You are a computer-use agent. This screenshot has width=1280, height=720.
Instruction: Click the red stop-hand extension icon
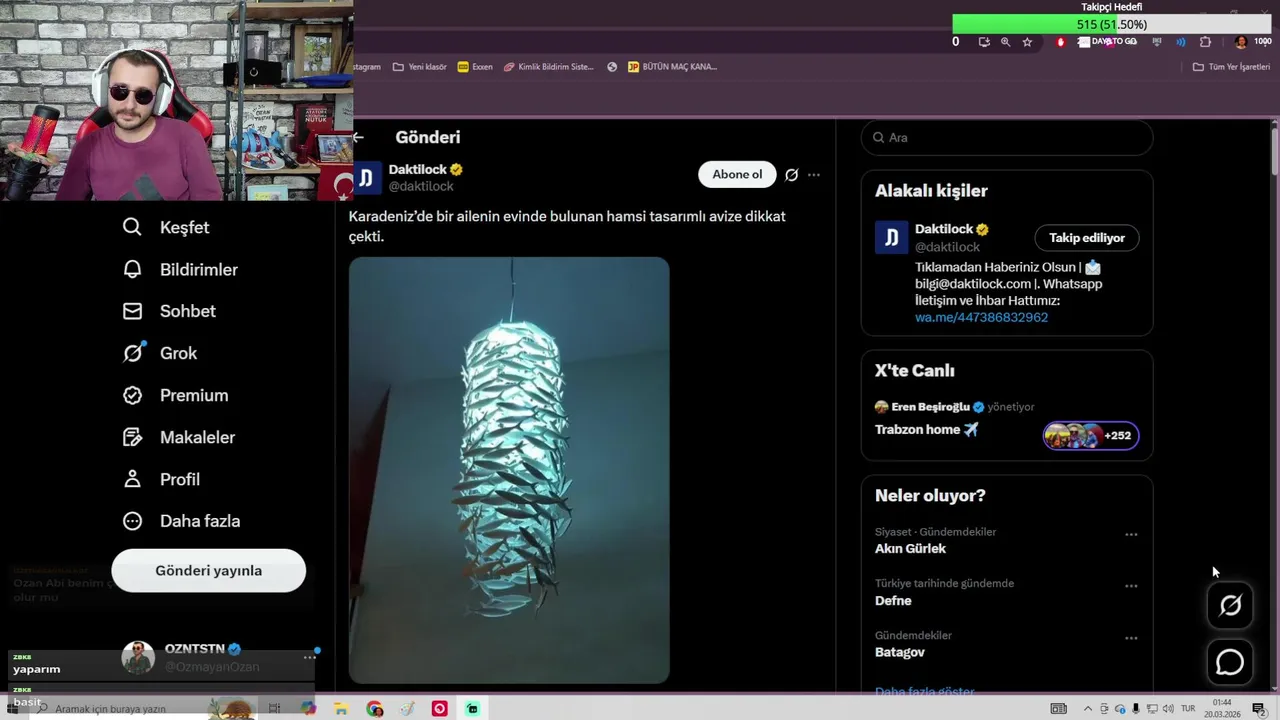click(1061, 42)
